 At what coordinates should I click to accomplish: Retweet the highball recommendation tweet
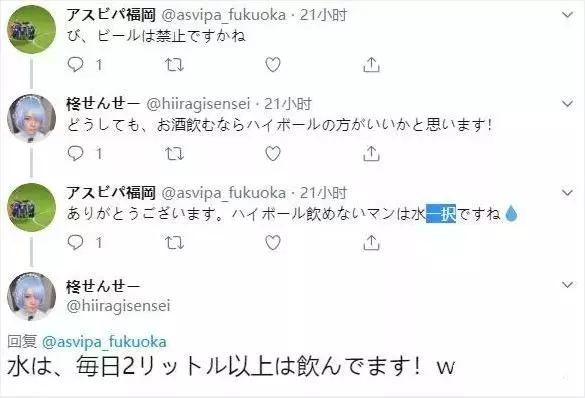[175, 154]
